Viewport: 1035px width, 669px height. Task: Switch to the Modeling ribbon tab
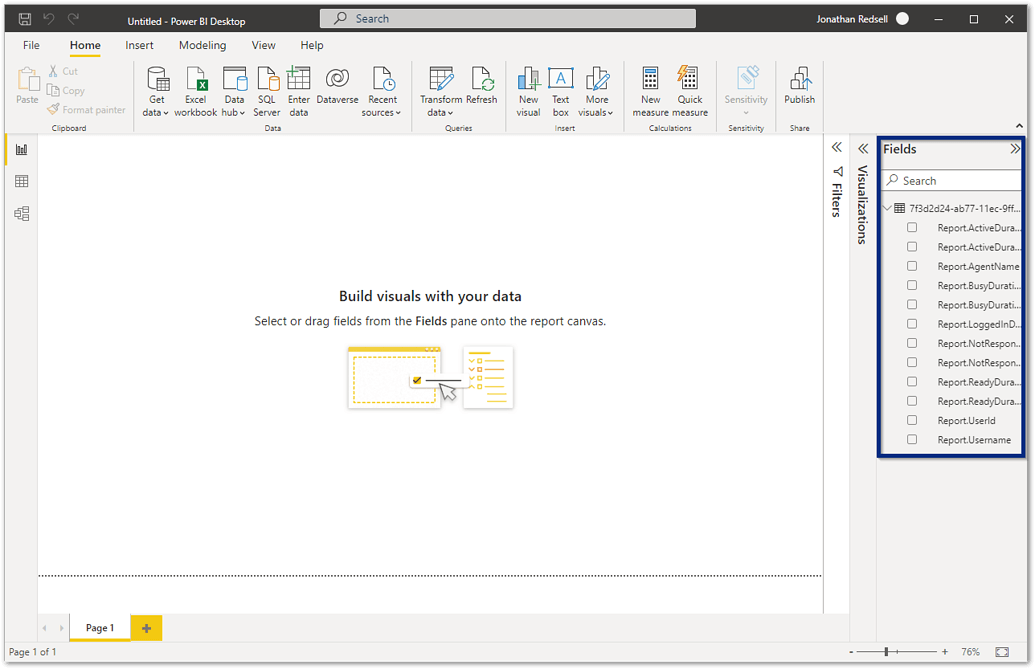click(202, 45)
